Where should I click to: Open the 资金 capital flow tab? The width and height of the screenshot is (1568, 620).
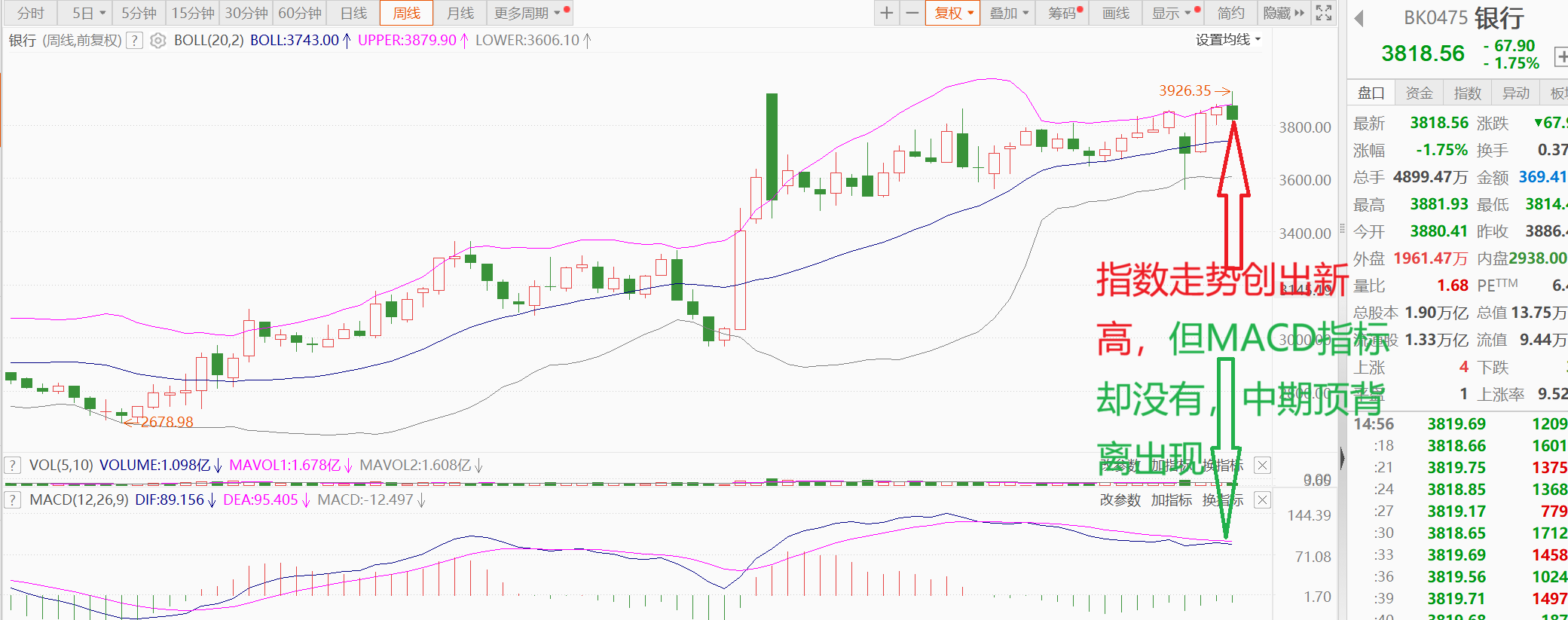coord(1419,93)
